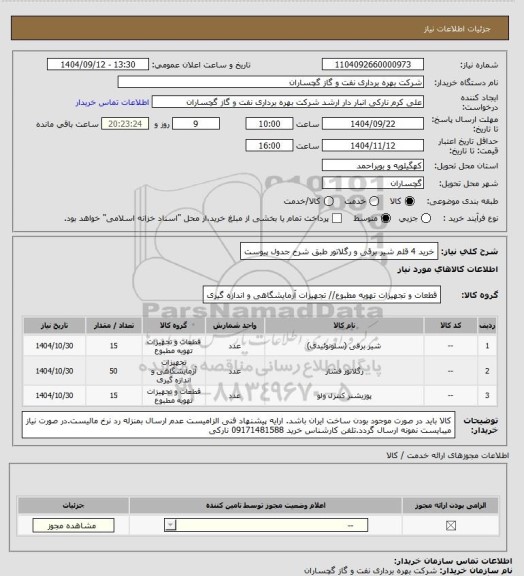524x576 pixels.
Task: Click the remaining time field 20:23:24
Action: pyautogui.click(x=125, y=124)
